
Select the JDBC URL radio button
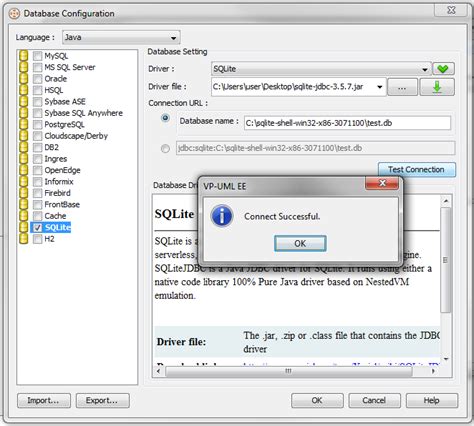(165, 148)
